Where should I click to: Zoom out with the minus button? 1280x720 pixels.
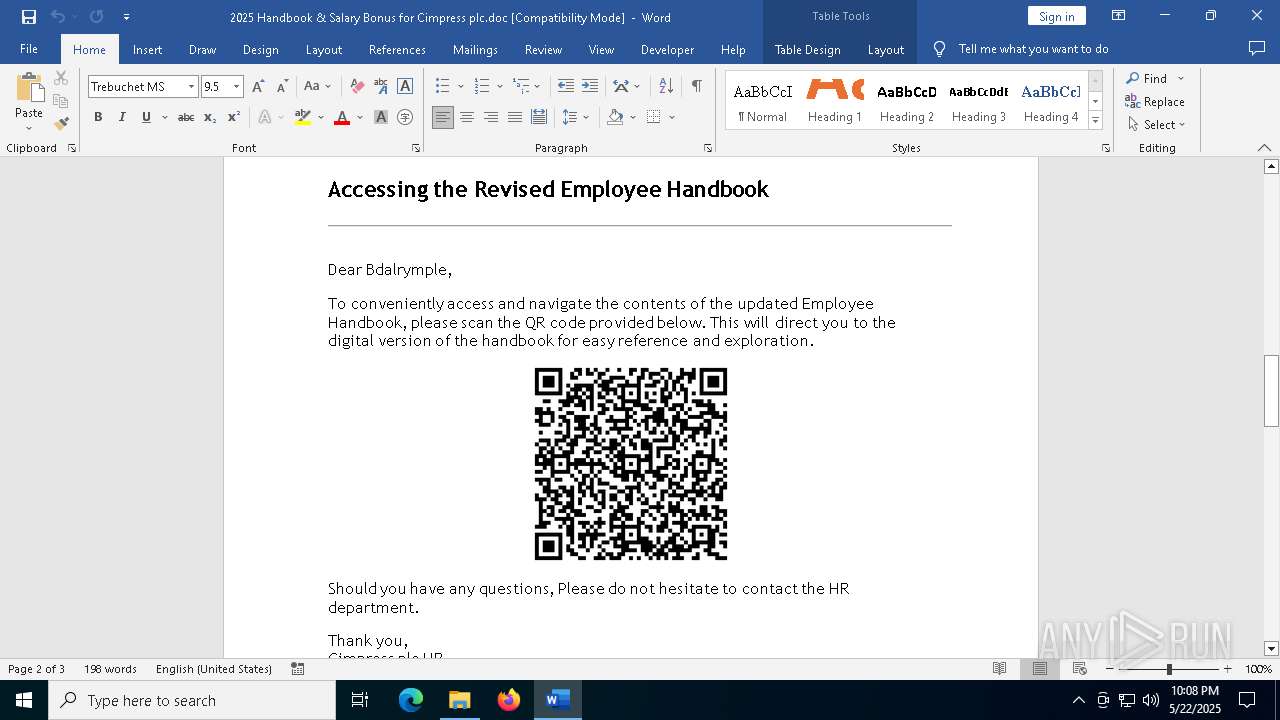(1110, 669)
